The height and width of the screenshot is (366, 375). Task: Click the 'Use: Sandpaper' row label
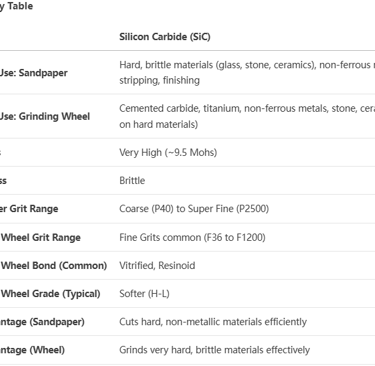pos(34,73)
